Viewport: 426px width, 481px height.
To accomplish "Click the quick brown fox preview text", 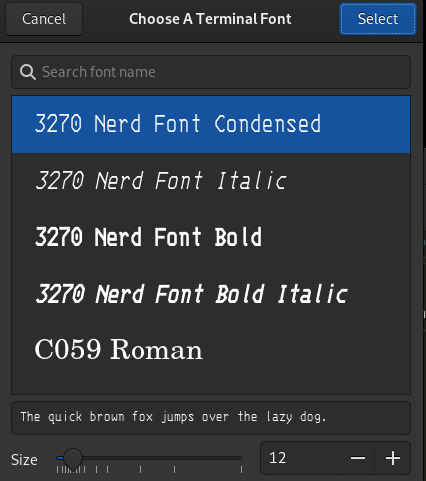I will (173, 417).
